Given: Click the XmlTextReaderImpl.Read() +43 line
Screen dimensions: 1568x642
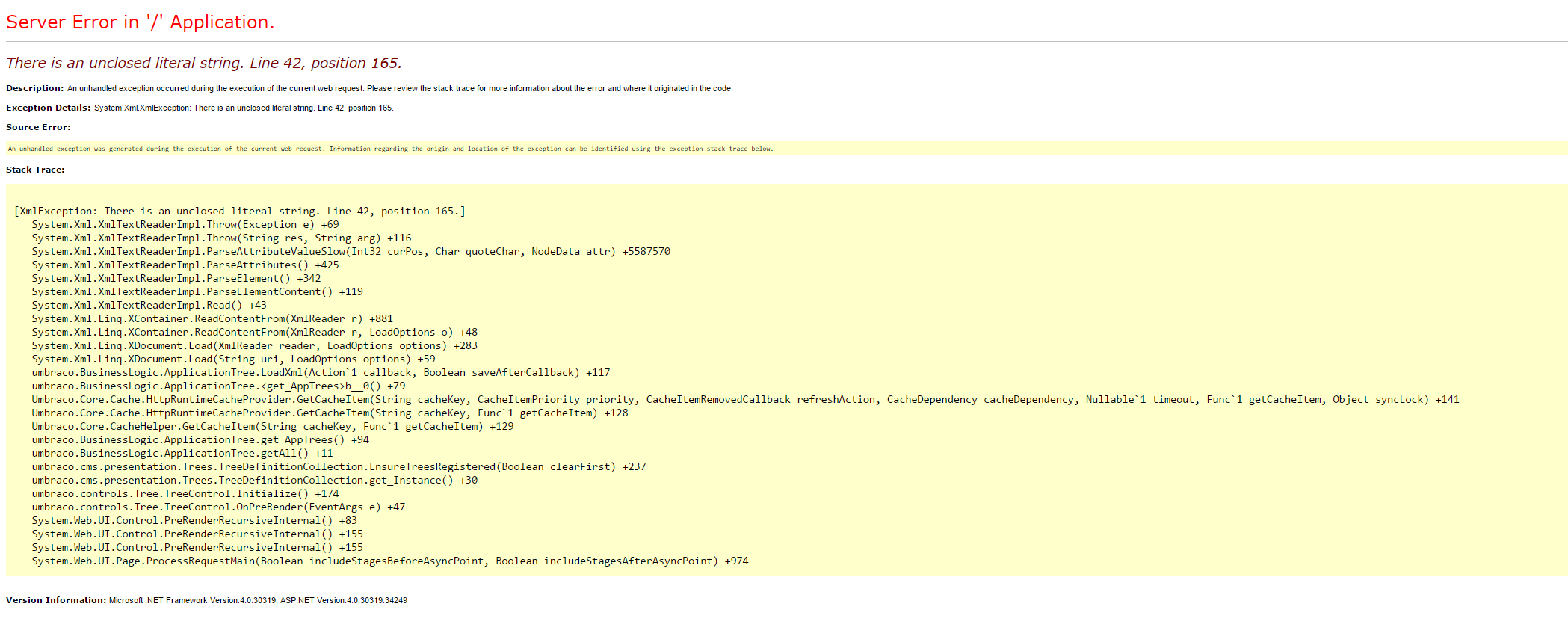Looking at the screenshot, I should pyautogui.click(x=149, y=306).
